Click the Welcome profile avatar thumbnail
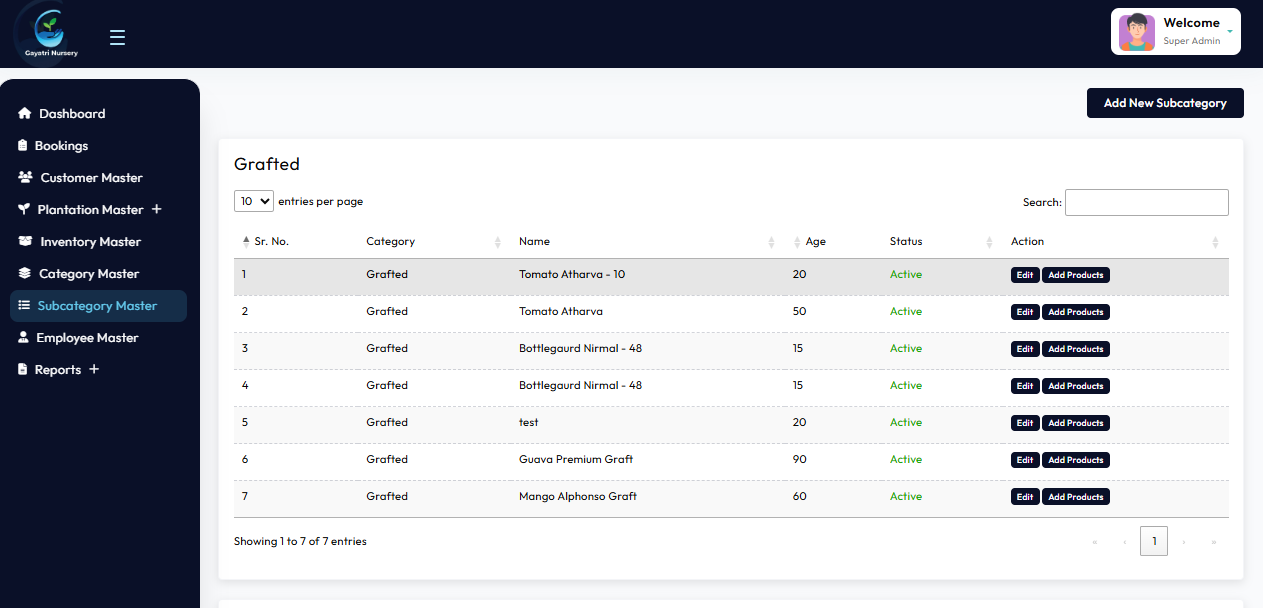Screen dimensions: 1263x608 point(1135,31)
